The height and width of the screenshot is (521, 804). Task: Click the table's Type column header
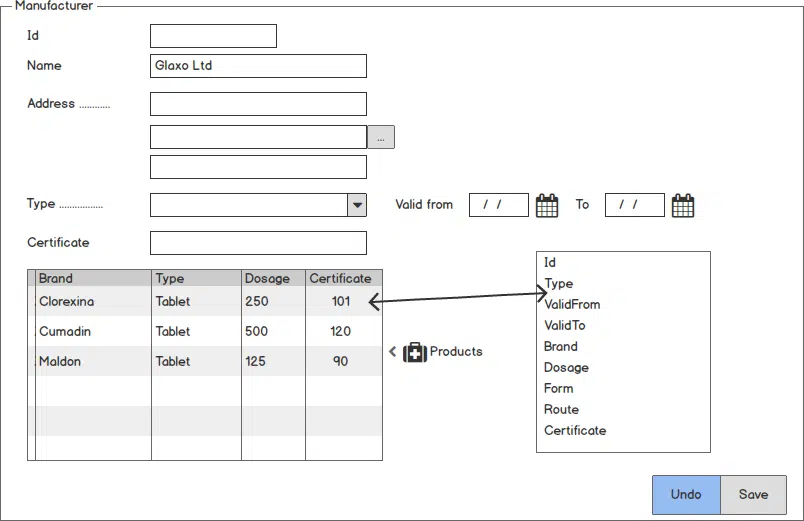point(196,278)
